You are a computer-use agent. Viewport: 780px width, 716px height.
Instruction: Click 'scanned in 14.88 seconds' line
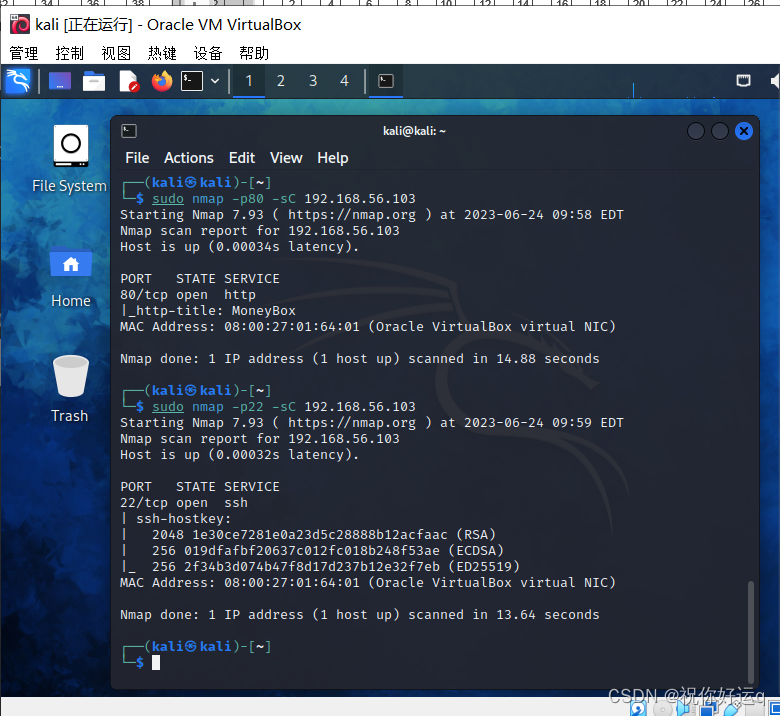[360, 359]
